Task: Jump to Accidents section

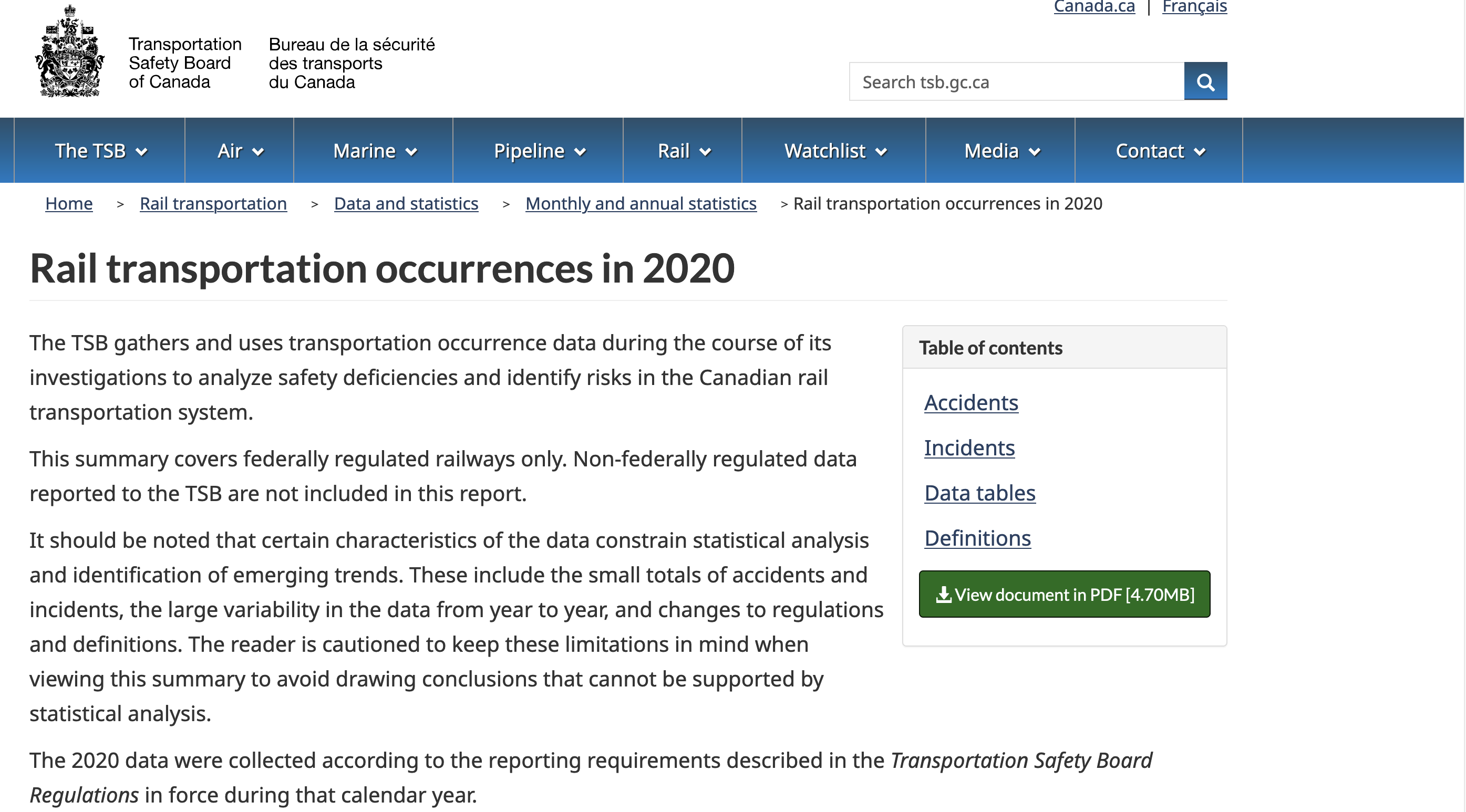Action: click(x=971, y=403)
